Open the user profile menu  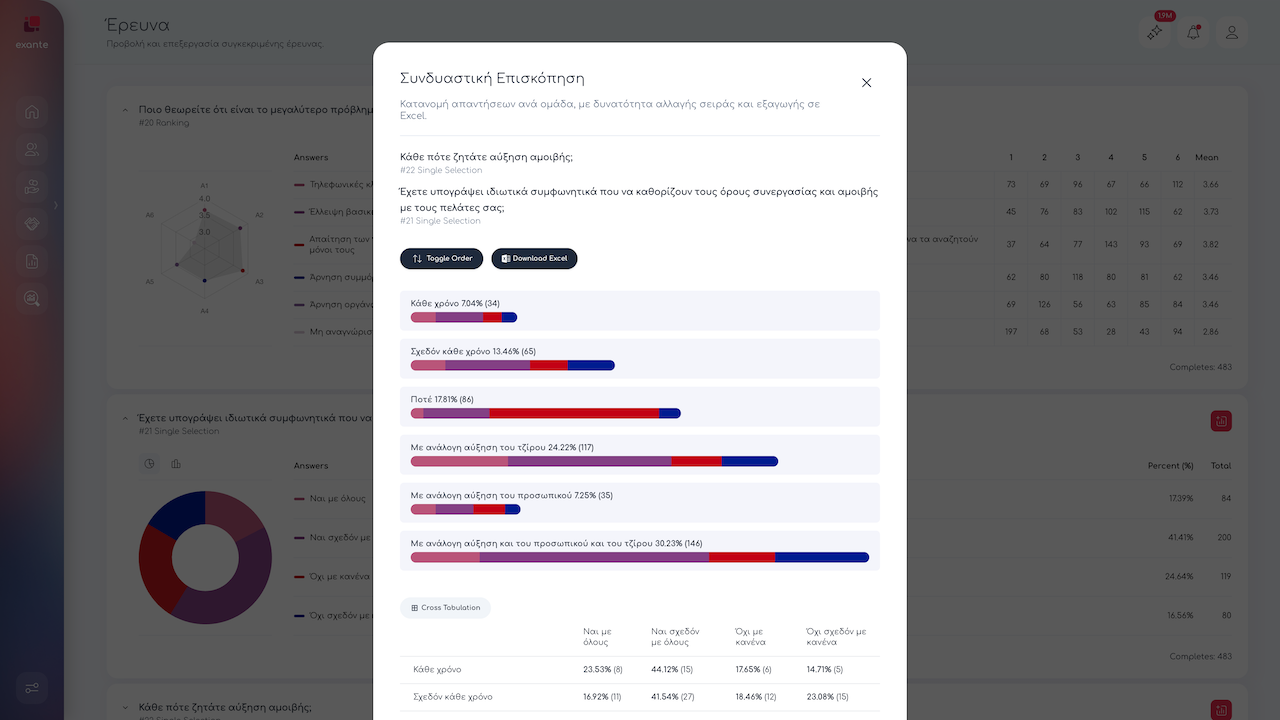tap(1231, 32)
